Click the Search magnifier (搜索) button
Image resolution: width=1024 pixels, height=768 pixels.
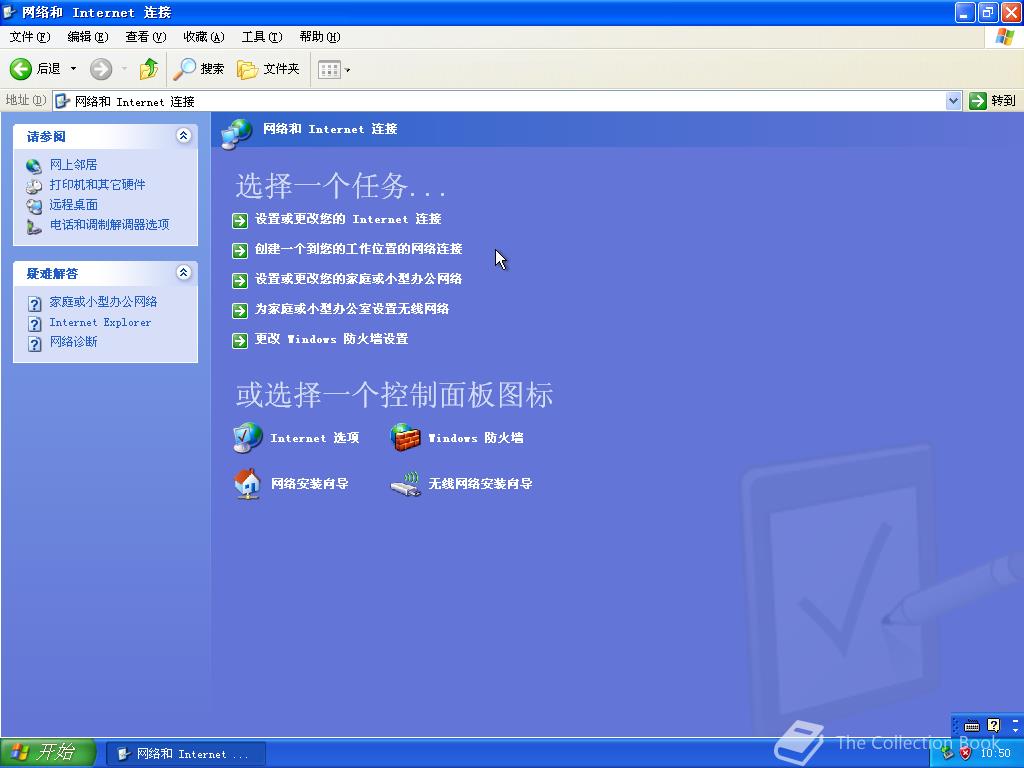point(199,69)
